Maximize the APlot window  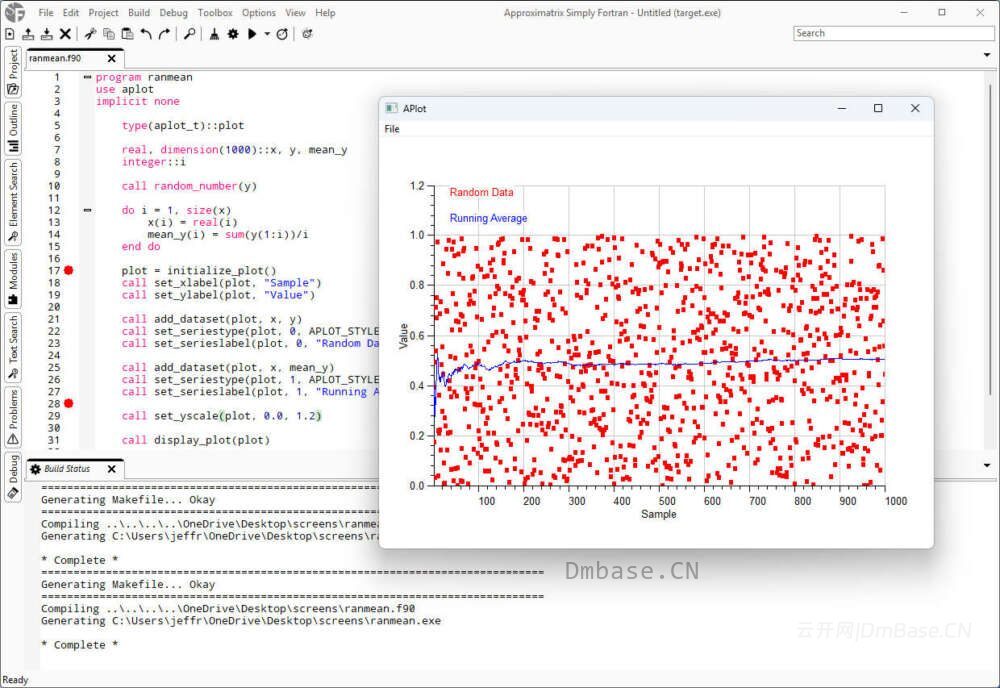point(878,108)
